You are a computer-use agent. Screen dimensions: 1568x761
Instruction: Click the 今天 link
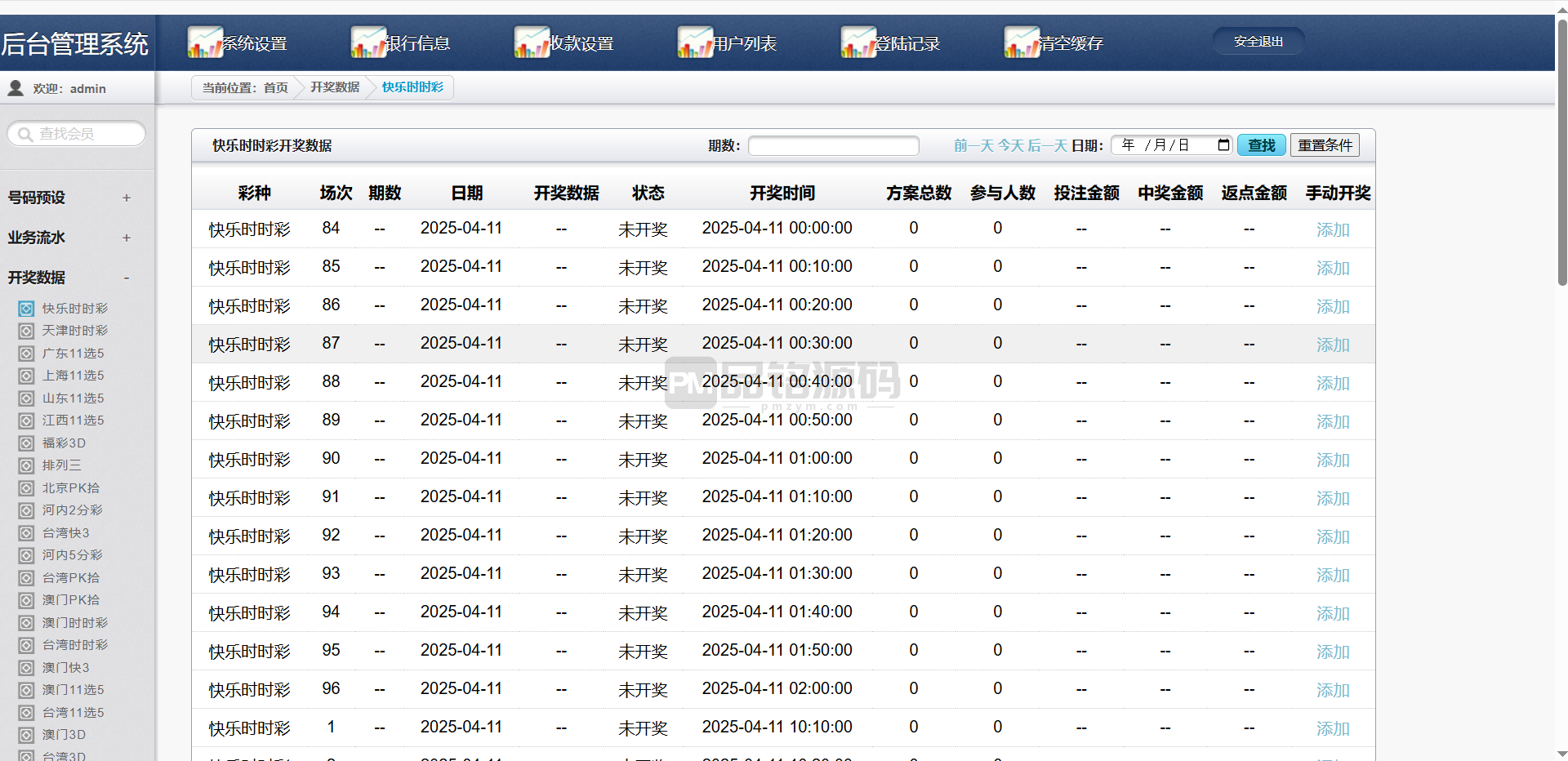tap(1011, 145)
